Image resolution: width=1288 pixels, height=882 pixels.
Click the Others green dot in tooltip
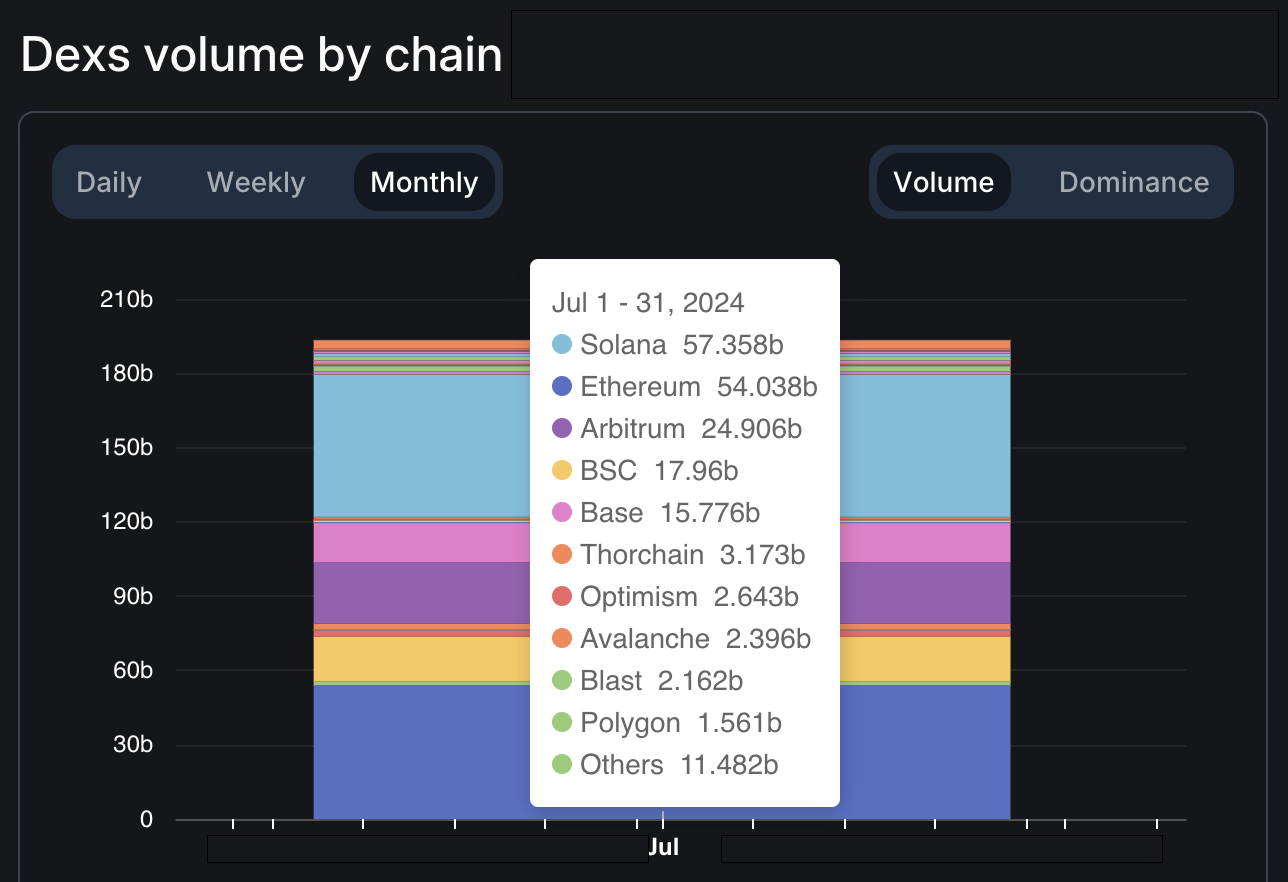click(x=562, y=765)
